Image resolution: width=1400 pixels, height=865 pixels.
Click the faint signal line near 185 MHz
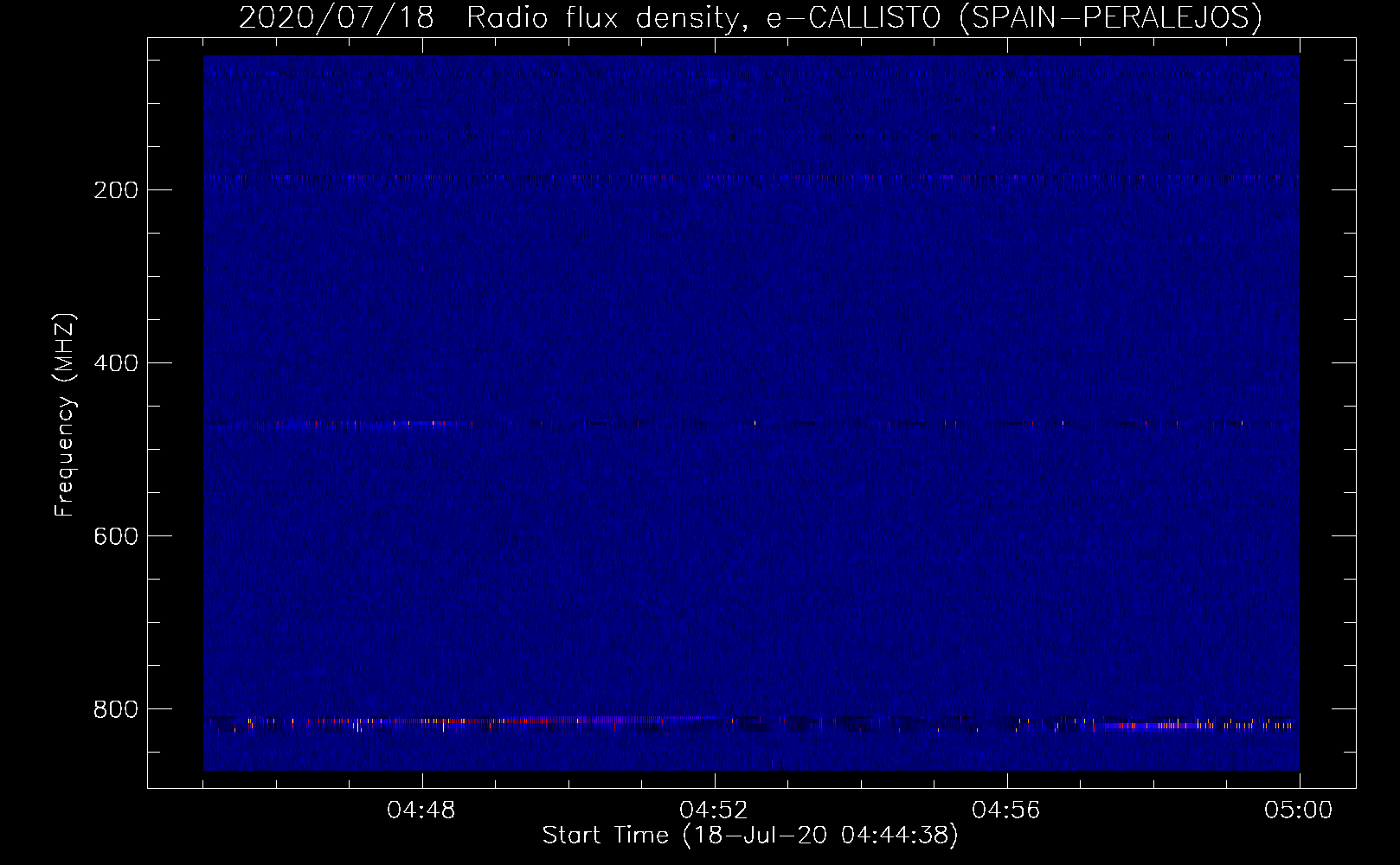751,177
